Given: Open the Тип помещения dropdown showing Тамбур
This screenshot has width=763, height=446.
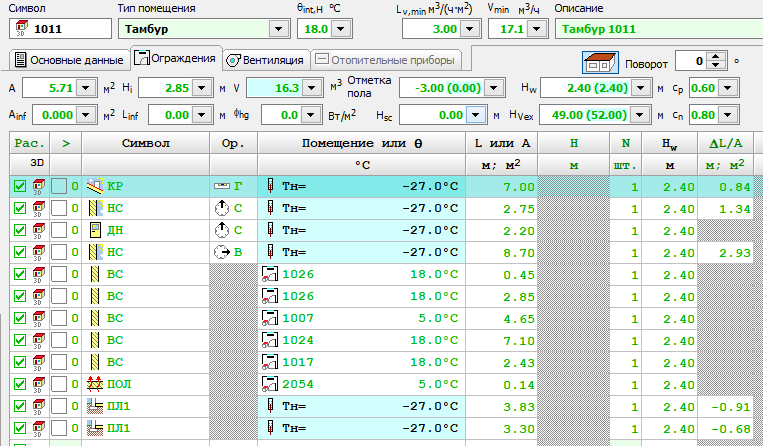Looking at the screenshot, I should point(278,29).
